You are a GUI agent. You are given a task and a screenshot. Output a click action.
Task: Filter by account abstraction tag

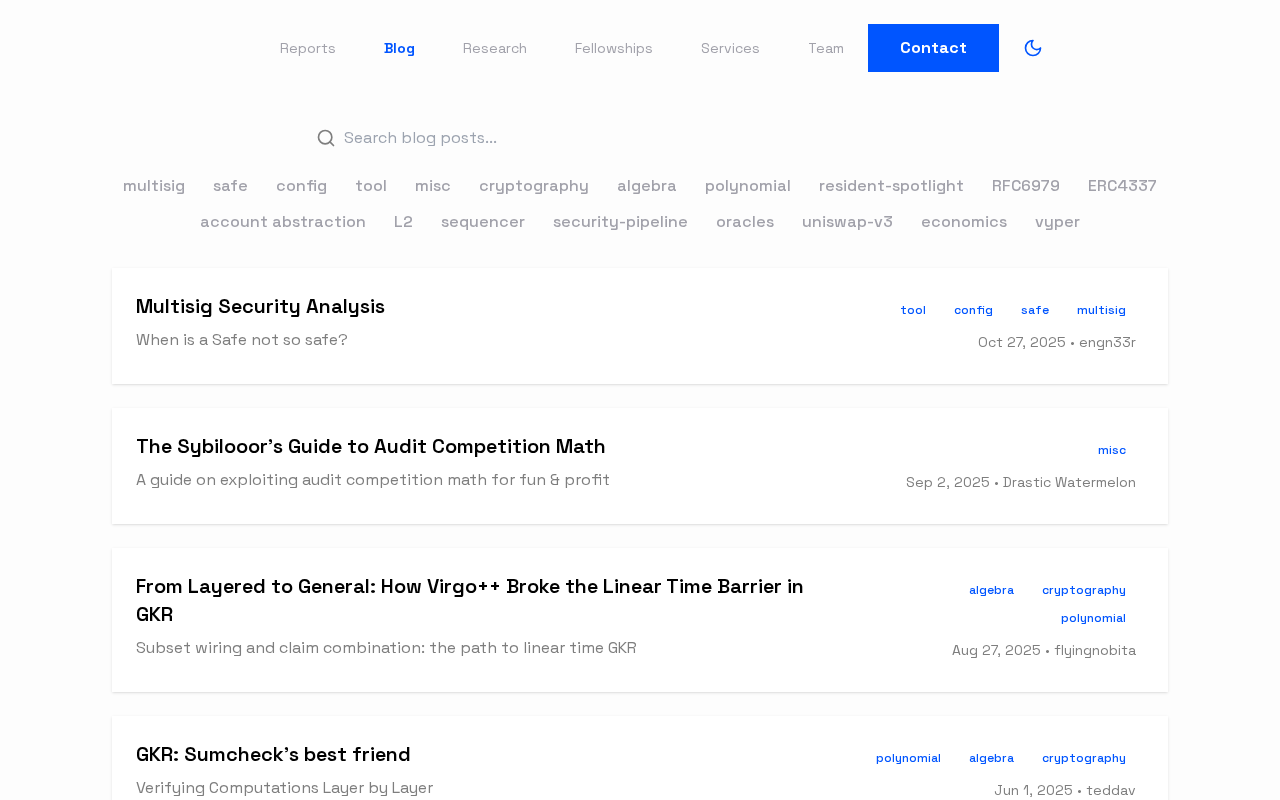[283, 222]
